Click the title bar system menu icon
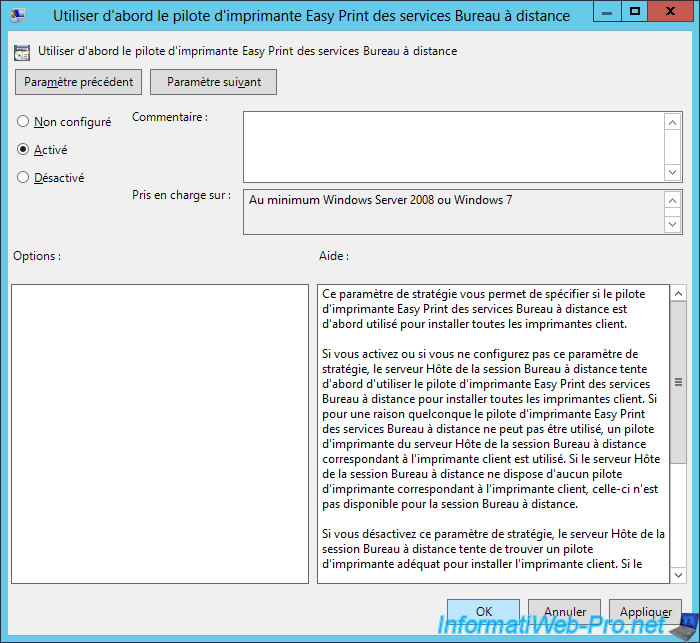 tap(18, 15)
